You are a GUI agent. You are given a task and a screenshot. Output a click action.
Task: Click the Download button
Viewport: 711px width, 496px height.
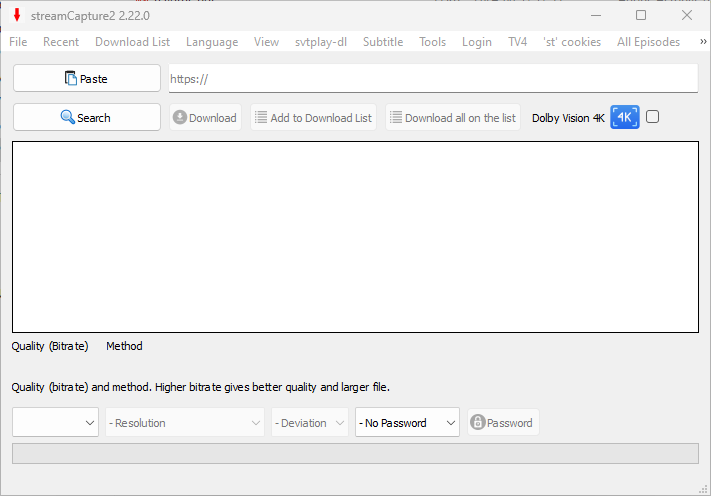pos(205,117)
